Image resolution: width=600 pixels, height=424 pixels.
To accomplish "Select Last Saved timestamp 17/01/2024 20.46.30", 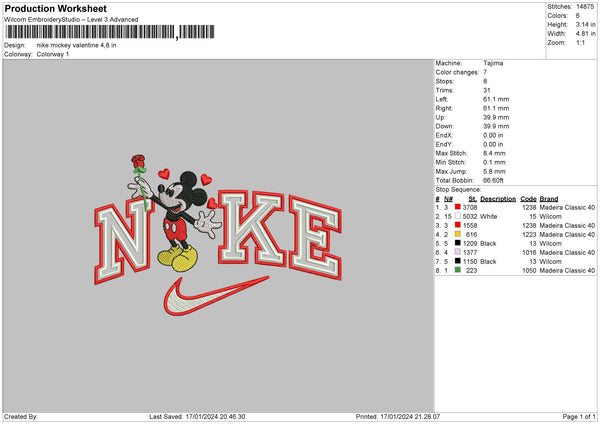I will pos(215,416).
